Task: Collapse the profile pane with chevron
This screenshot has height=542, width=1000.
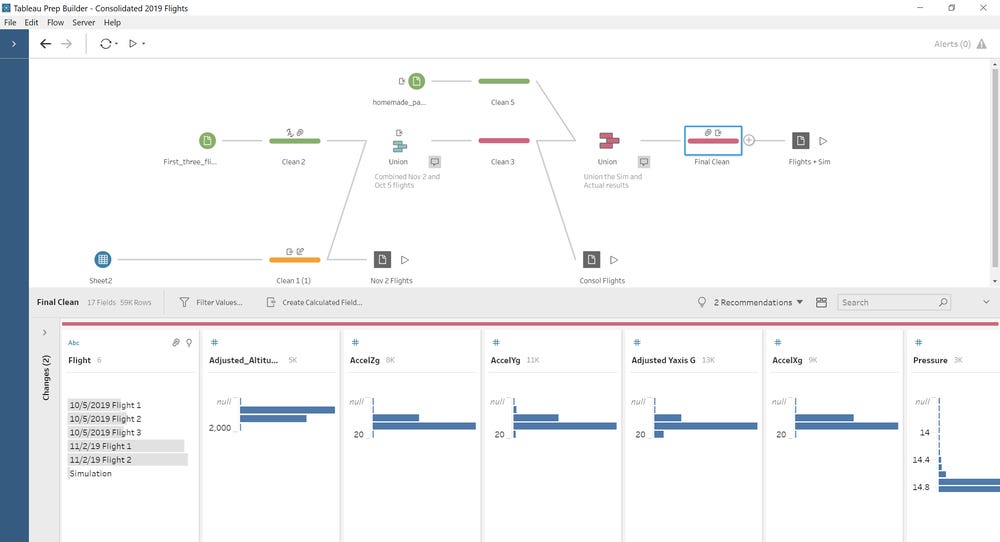Action: tap(986, 302)
